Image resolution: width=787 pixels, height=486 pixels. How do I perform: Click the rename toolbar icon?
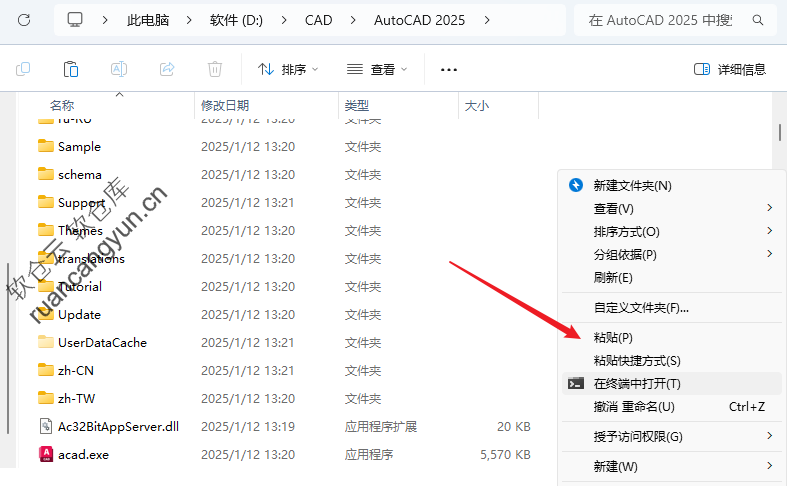[x=118, y=69]
